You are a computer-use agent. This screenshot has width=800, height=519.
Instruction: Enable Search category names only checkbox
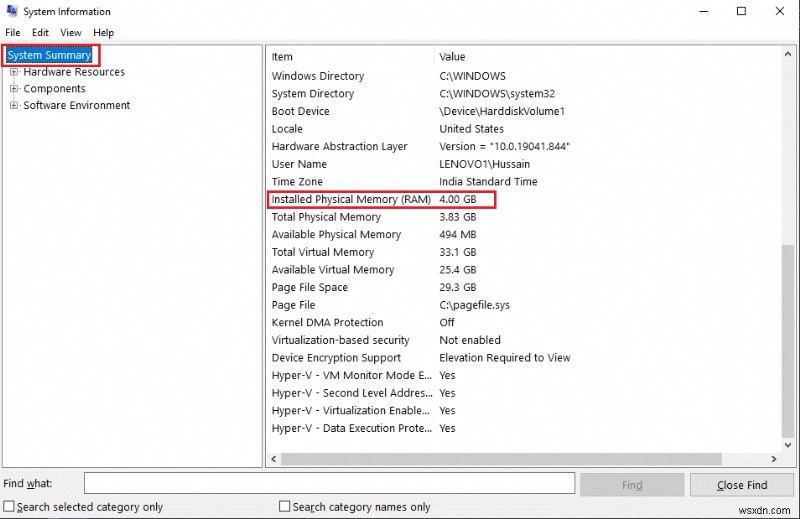pyautogui.click(x=285, y=506)
